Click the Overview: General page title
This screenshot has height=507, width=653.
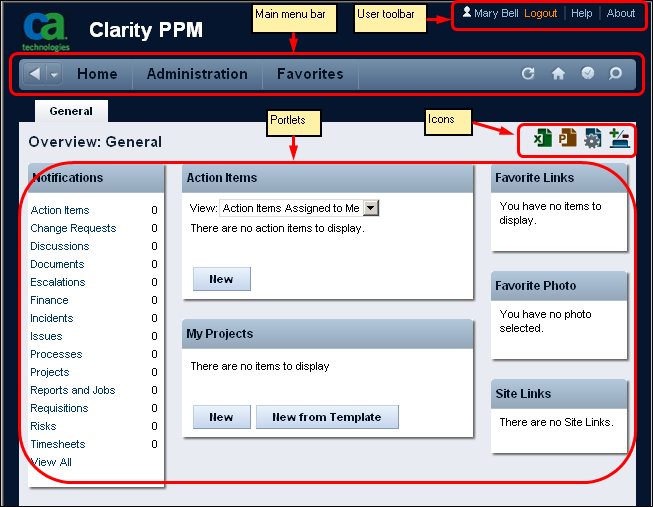(x=95, y=142)
